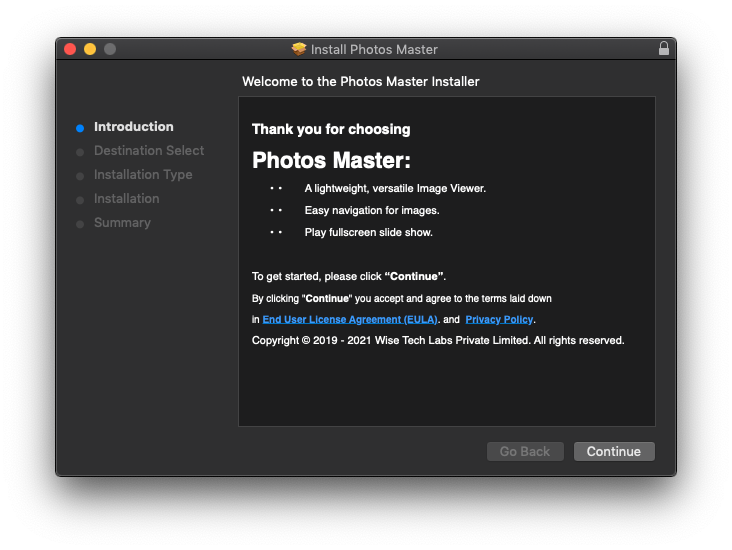Screen dimensions: 732x550
Task: Minimize the installer with yellow button
Action: coord(90,49)
